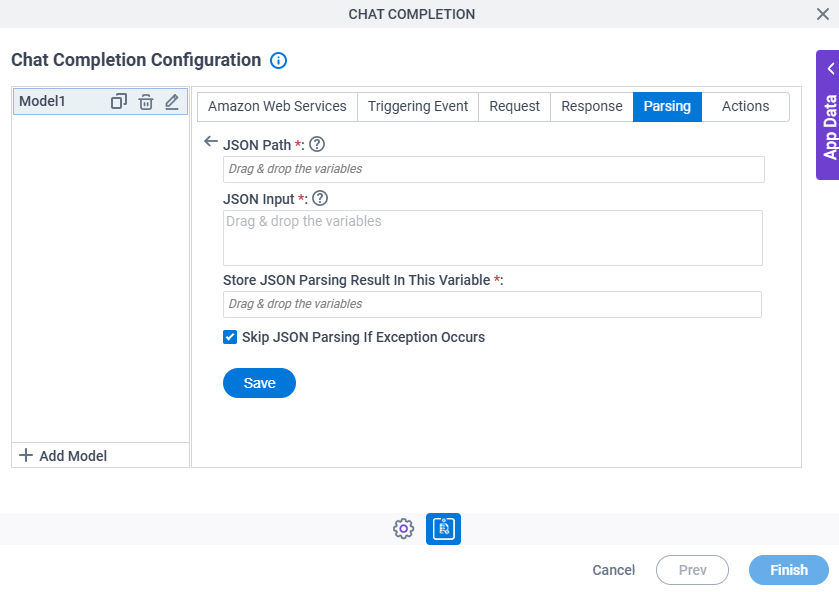
Task: Click the Cancel button
Action: pos(614,571)
